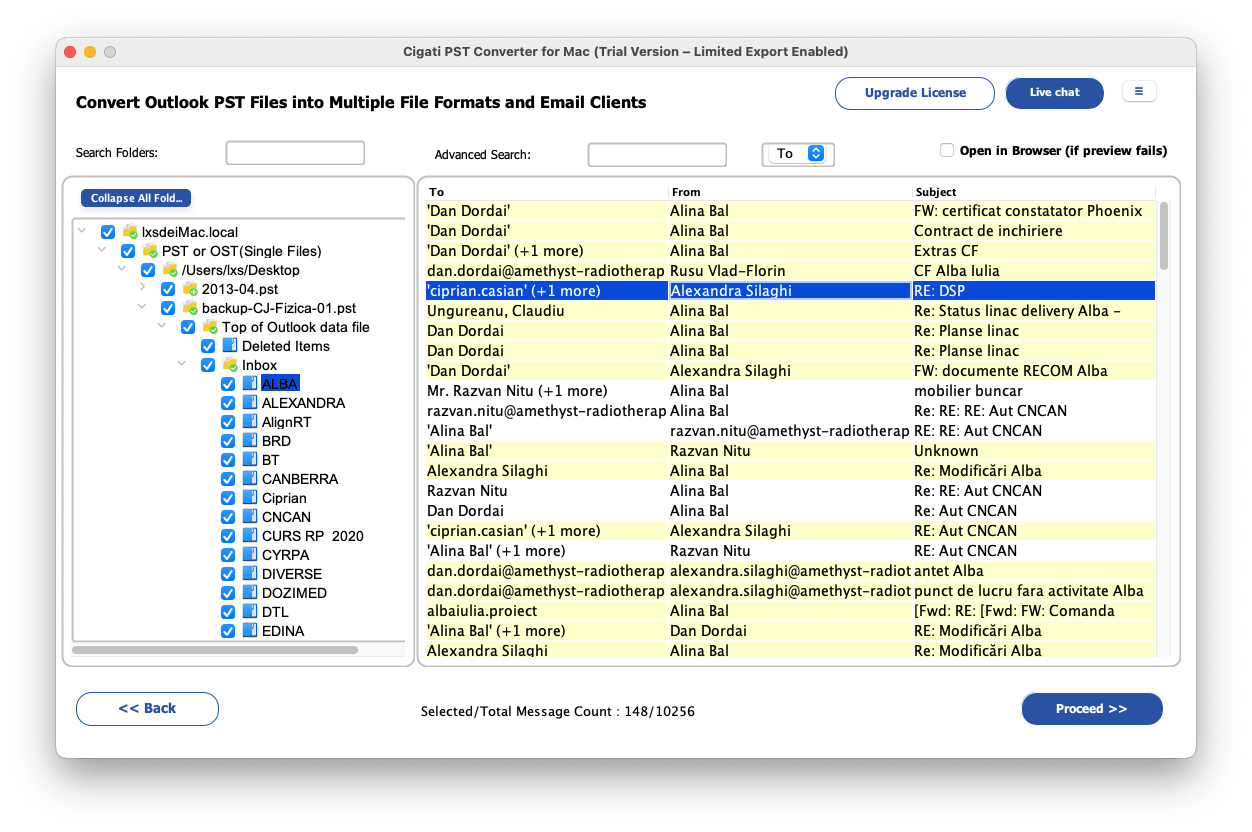Click the Ciprian folder icon
Screen dimensions: 1252x832
pos(250,498)
